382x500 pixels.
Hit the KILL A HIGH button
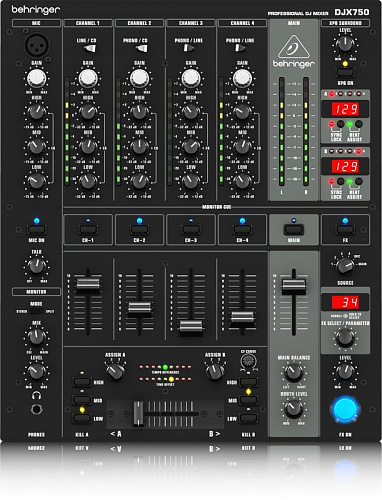click(82, 382)
